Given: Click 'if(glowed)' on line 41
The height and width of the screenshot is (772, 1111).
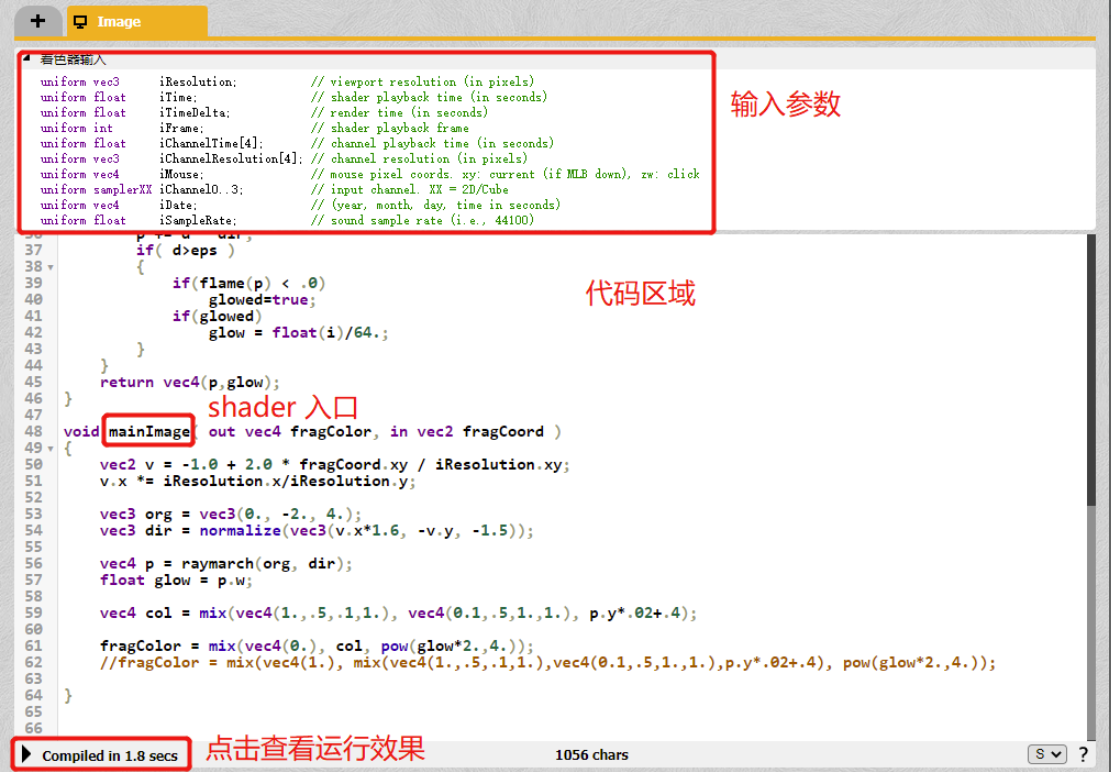Looking at the screenshot, I should 217,316.
